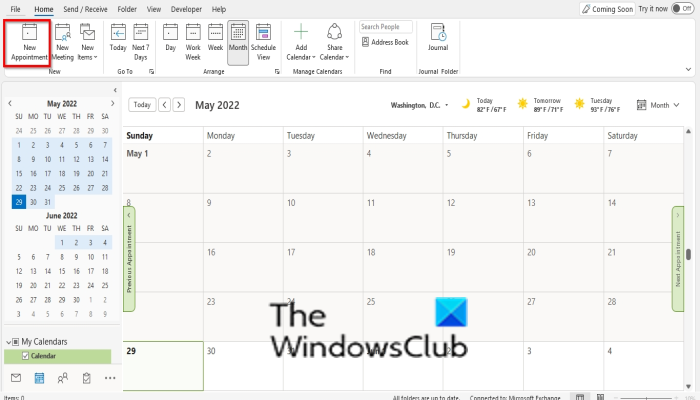
Task: Toggle the Calendar checkbox
Action: pyautogui.click(x=25, y=356)
